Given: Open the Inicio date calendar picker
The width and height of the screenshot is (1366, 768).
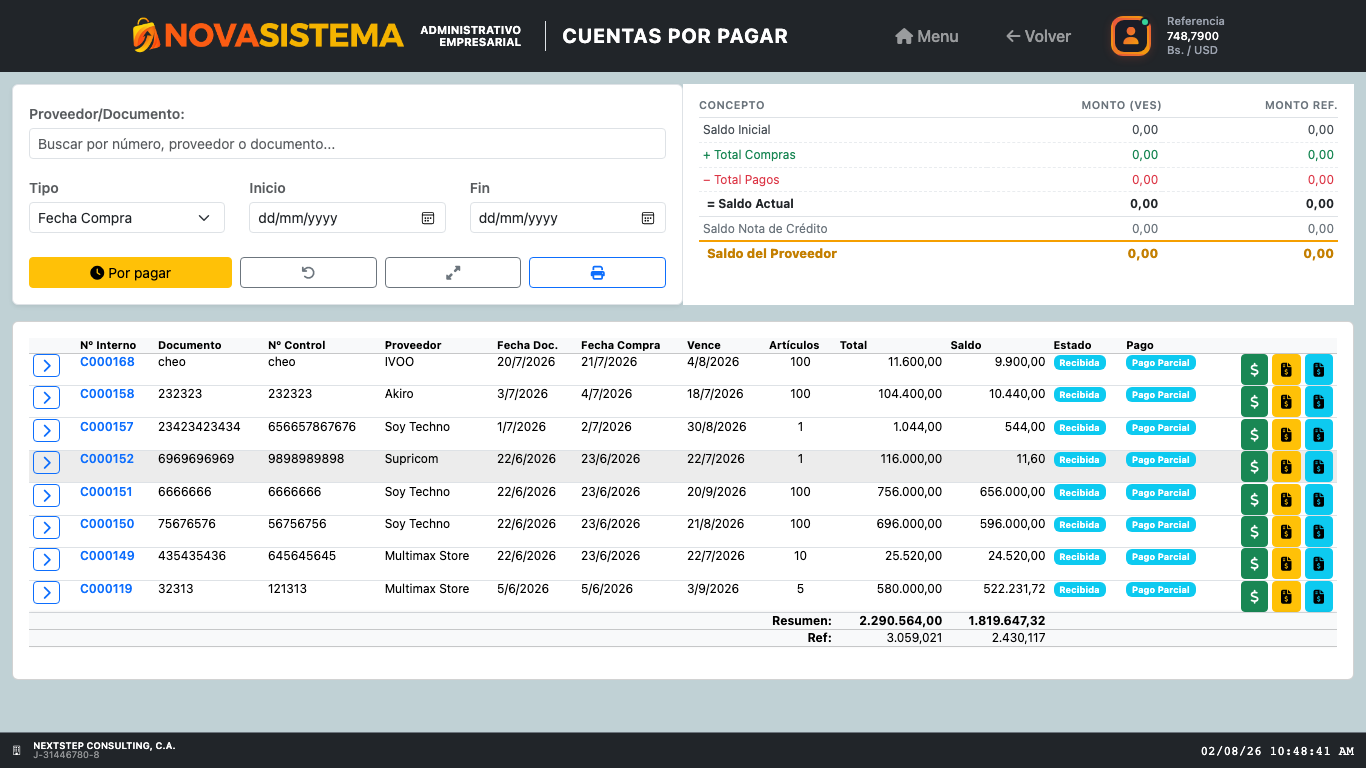Looking at the screenshot, I should (428, 218).
